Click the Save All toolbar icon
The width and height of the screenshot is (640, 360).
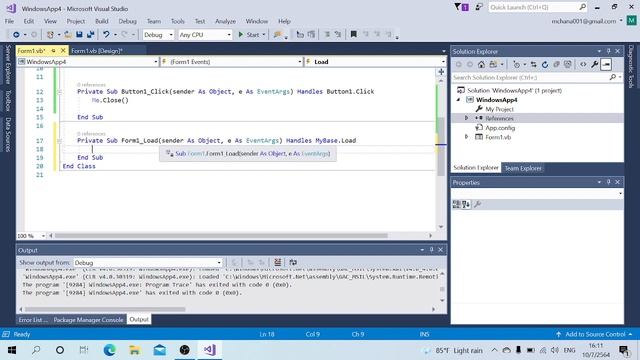(x=90, y=35)
